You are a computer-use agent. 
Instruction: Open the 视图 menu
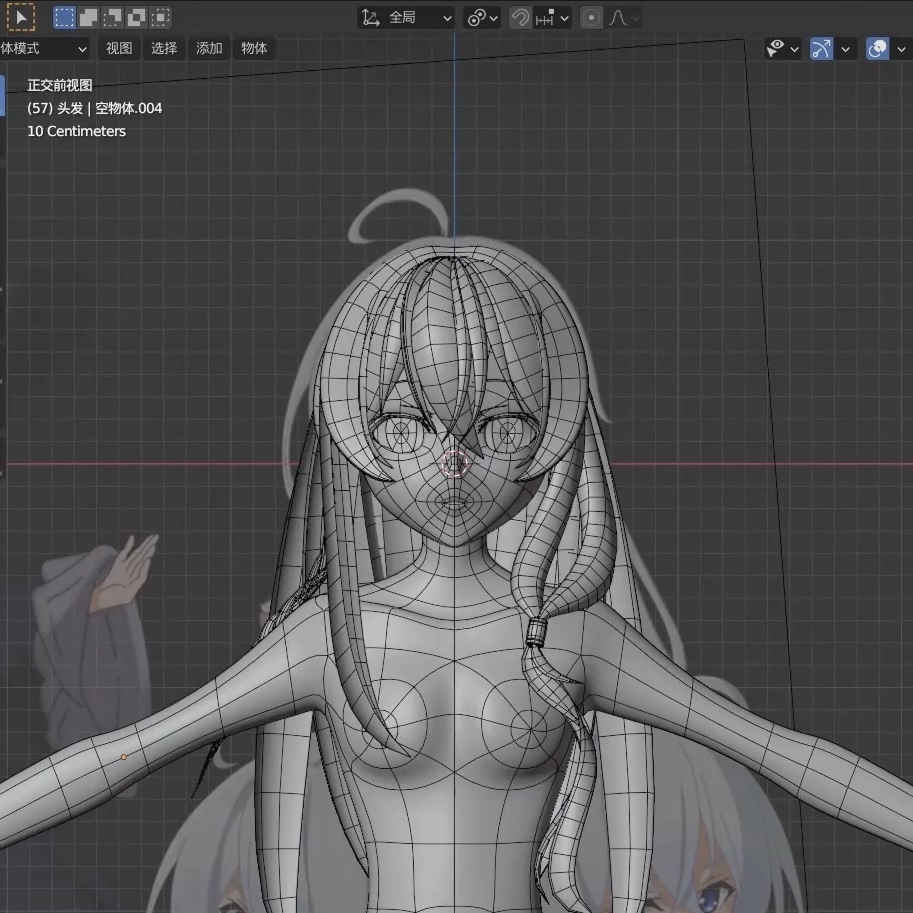coord(119,48)
